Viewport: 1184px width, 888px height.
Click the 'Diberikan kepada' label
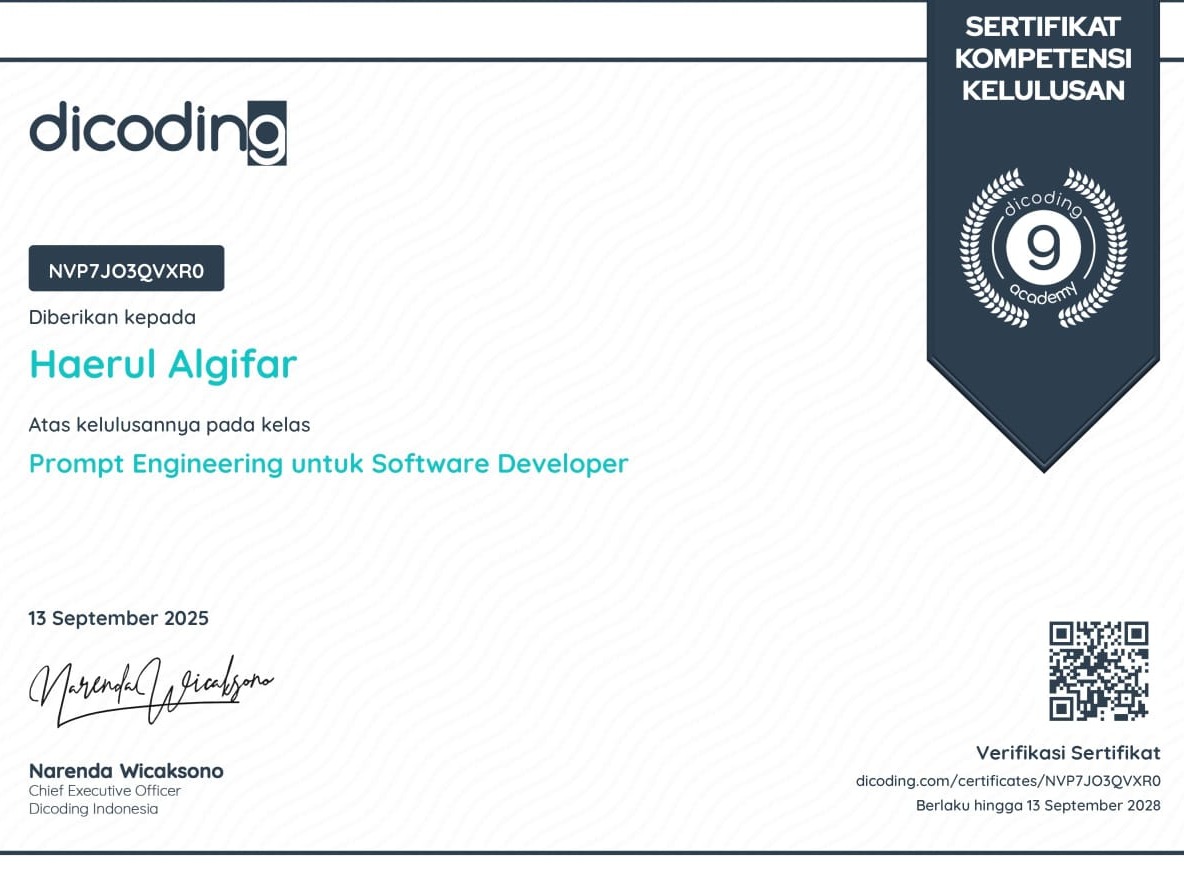coord(112,318)
